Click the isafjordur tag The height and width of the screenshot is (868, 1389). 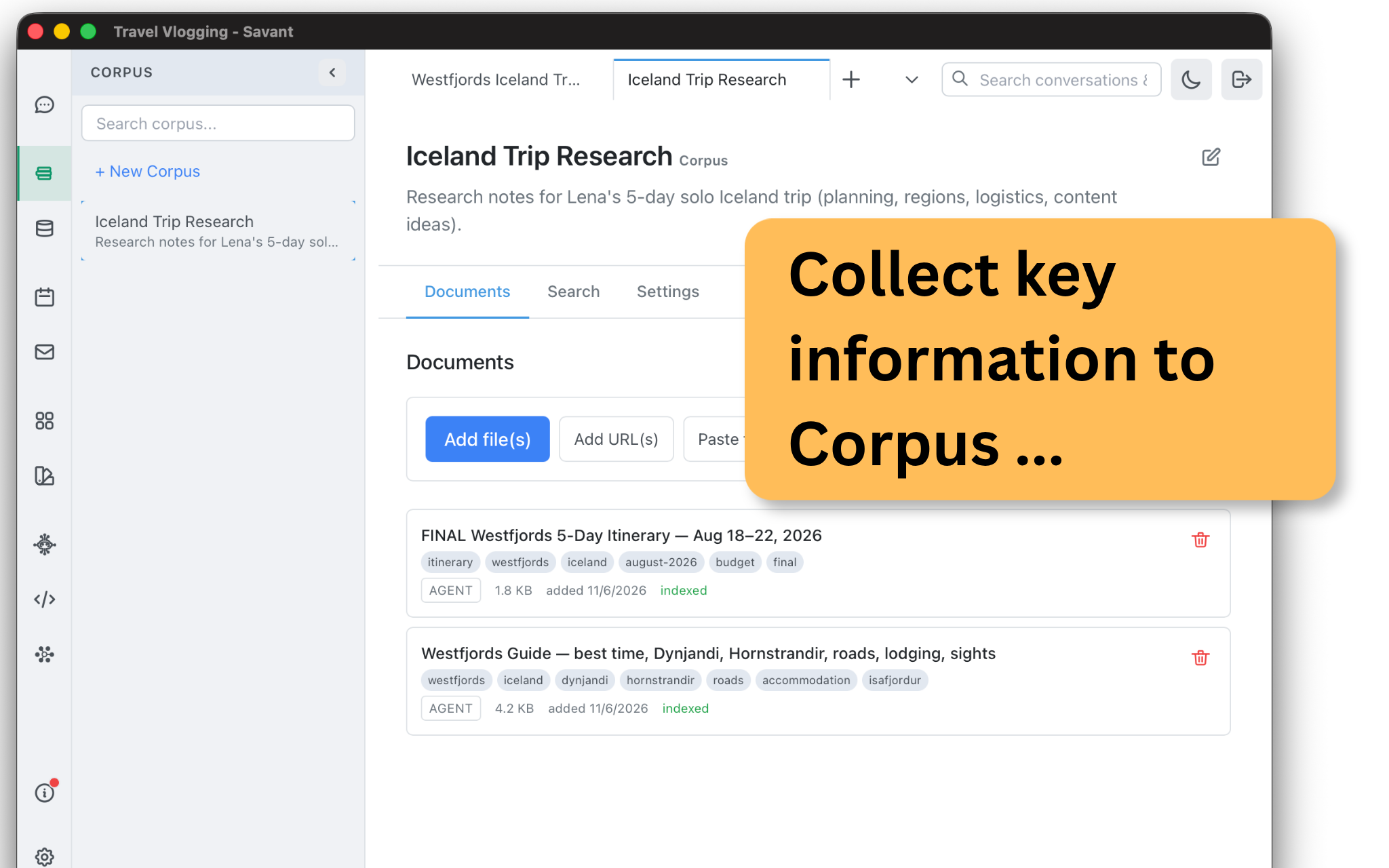tap(895, 680)
